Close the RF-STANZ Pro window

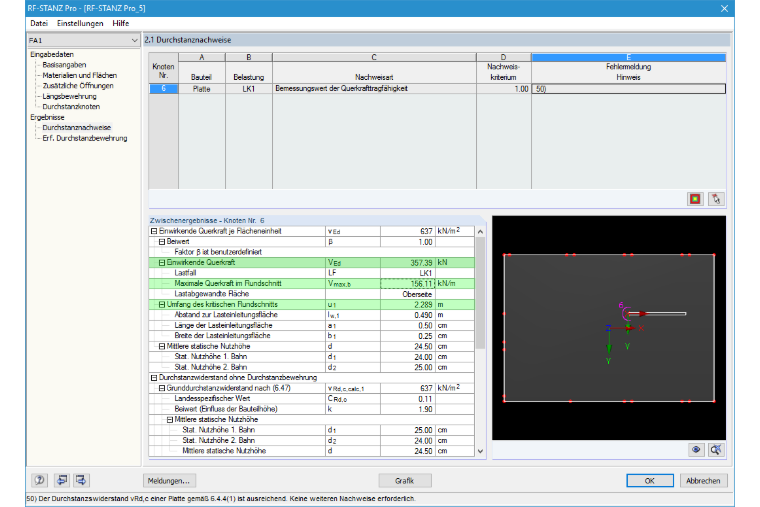(724, 8)
